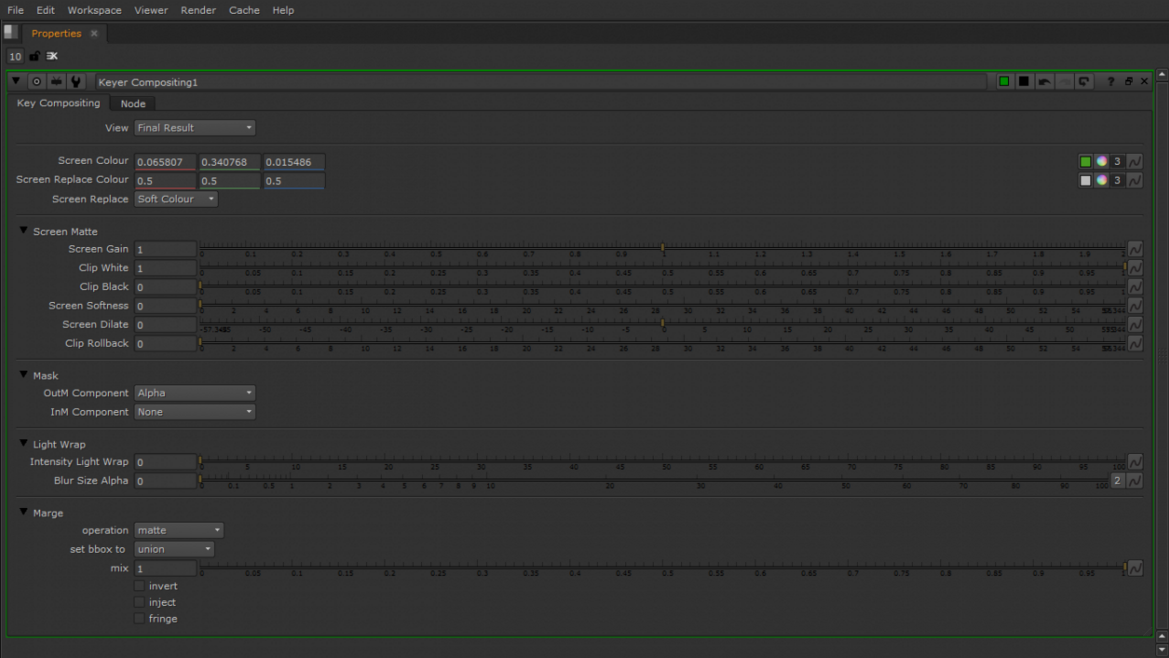This screenshot has width=1169, height=658.
Task: Click the center-node icon in the header
Action: click(x=36, y=81)
